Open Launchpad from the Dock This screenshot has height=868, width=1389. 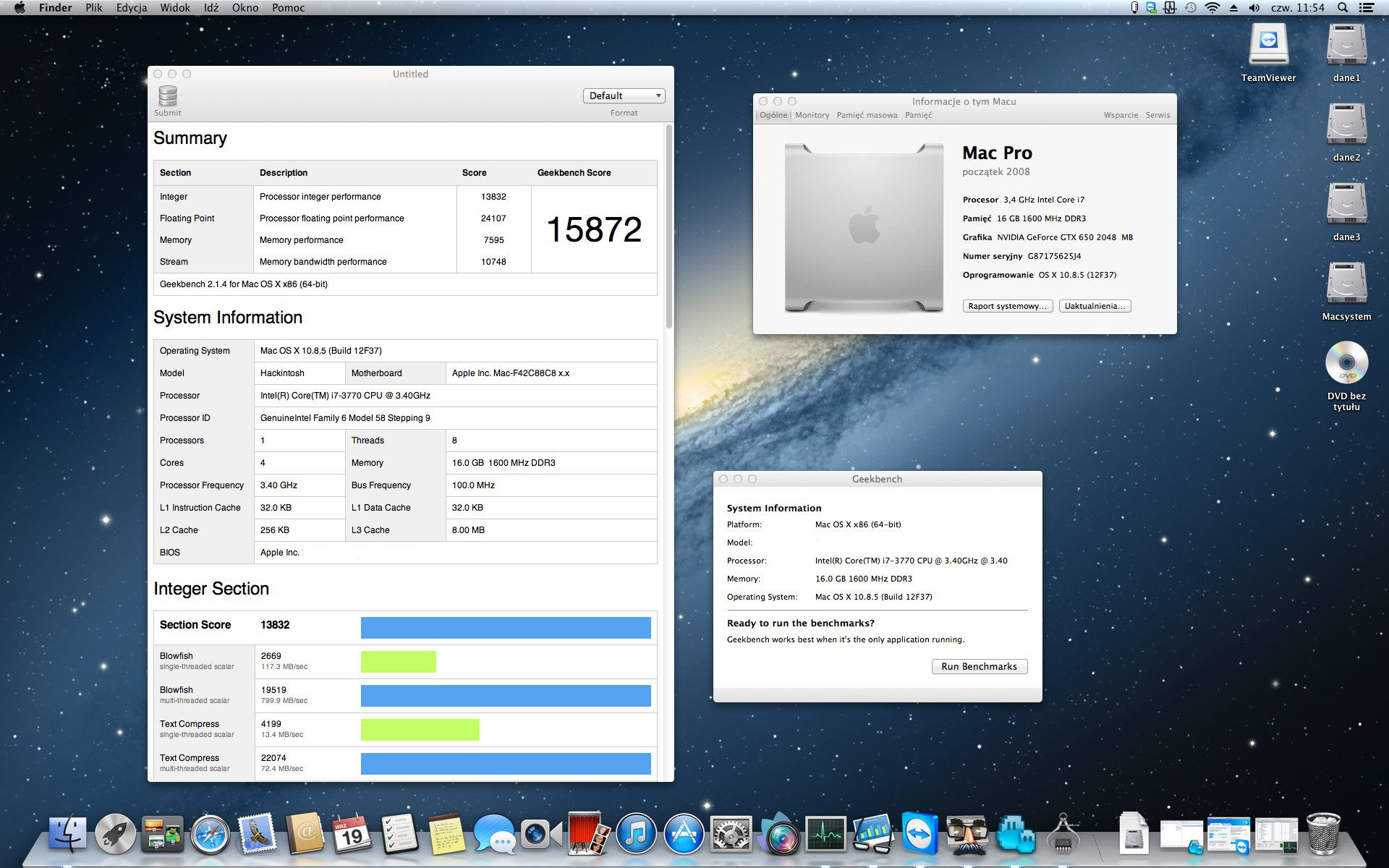(115, 834)
